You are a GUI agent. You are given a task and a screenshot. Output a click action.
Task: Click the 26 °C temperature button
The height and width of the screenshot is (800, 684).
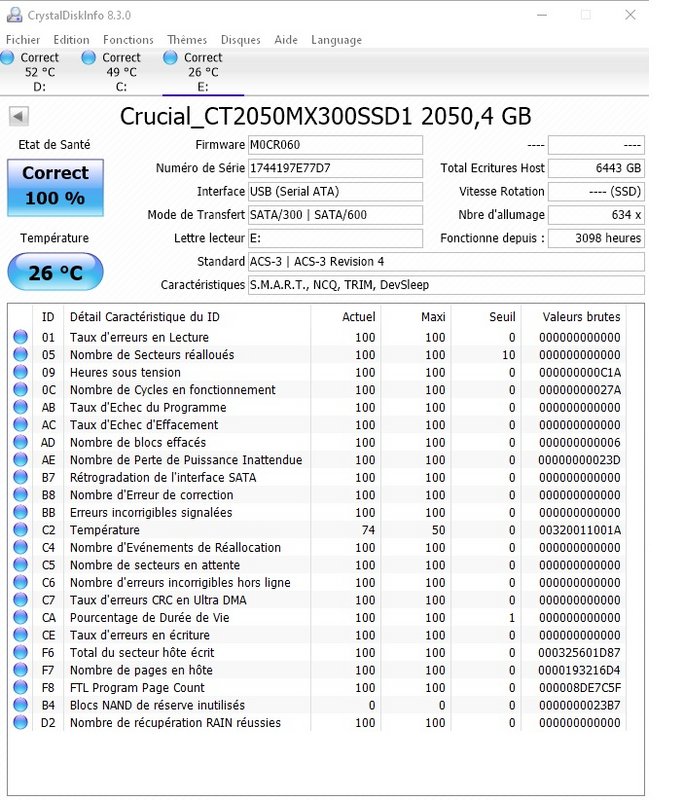[x=56, y=272]
